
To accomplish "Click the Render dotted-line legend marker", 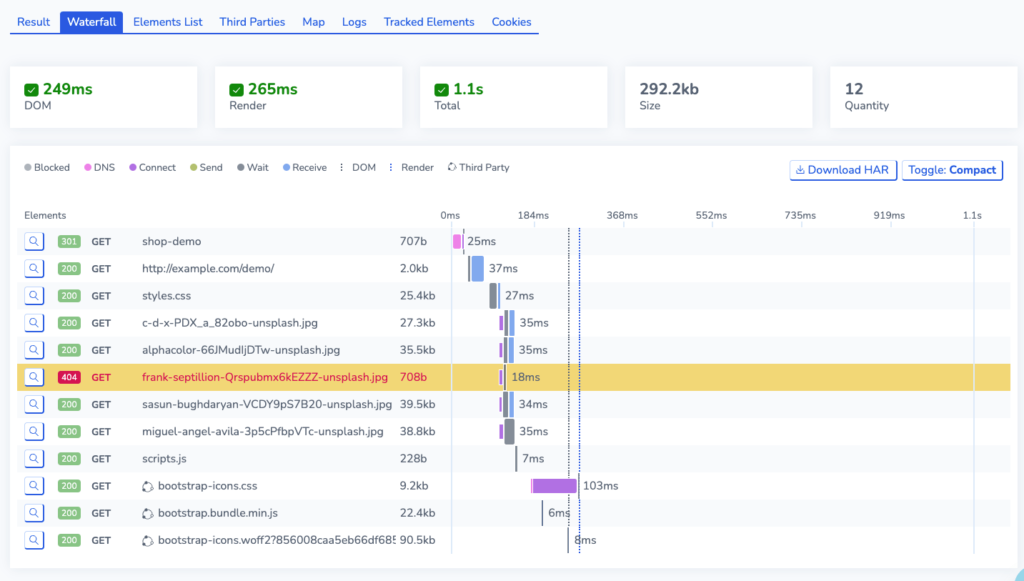I will tap(391, 167).
